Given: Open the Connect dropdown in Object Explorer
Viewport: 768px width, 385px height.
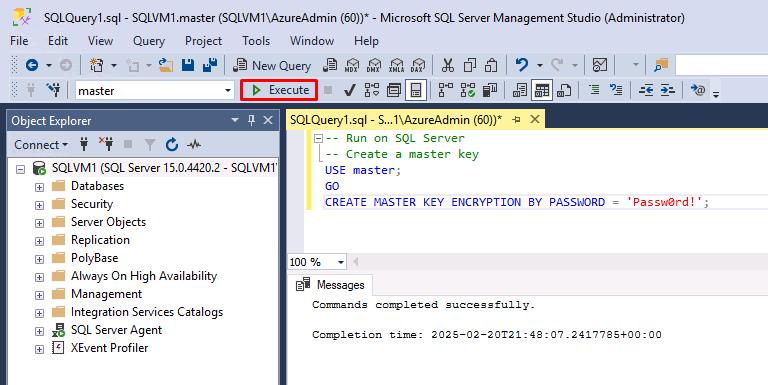Looking at the screenshot, I should tap(41, 144).
